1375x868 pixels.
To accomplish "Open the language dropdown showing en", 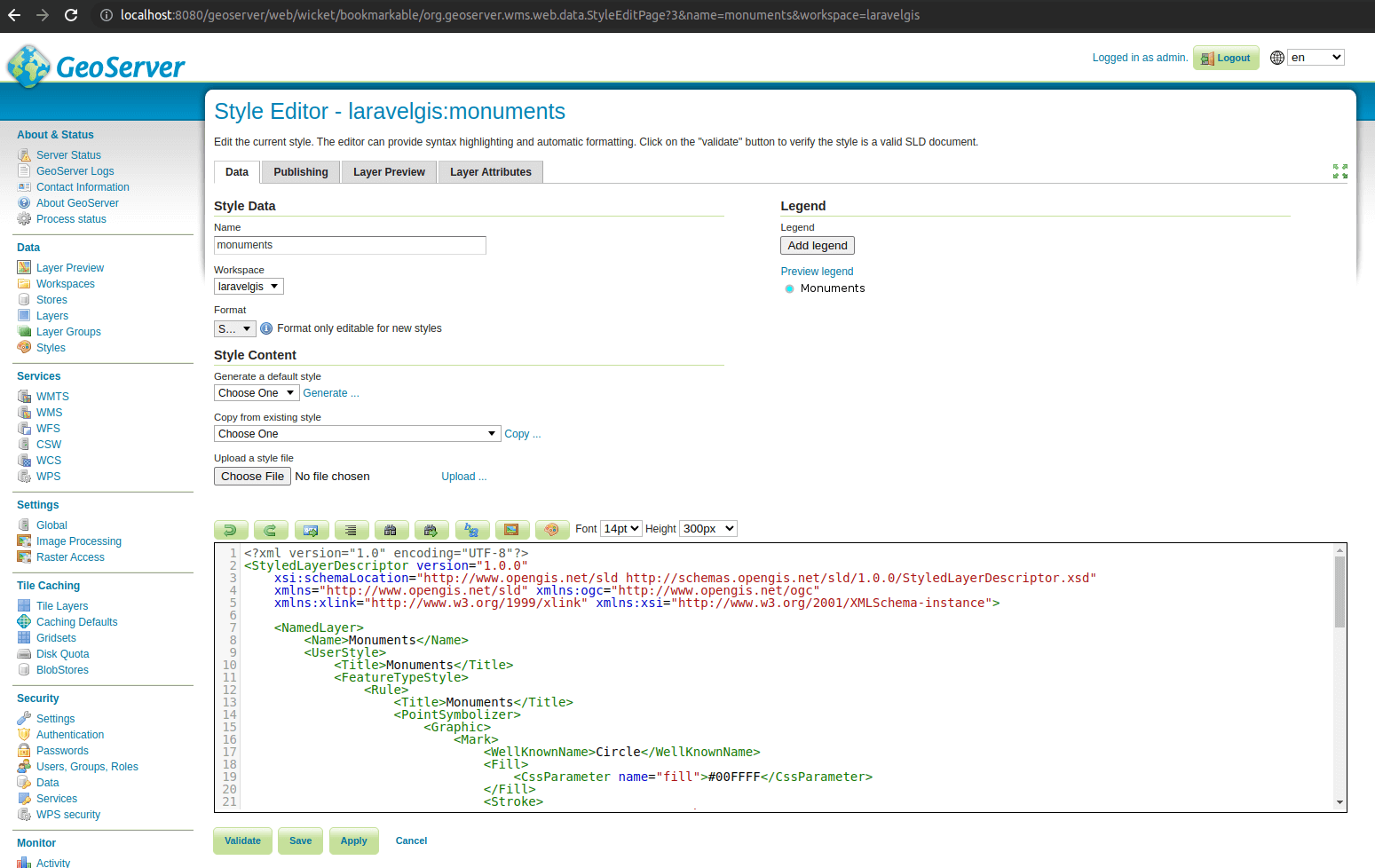I will 1316,58.
